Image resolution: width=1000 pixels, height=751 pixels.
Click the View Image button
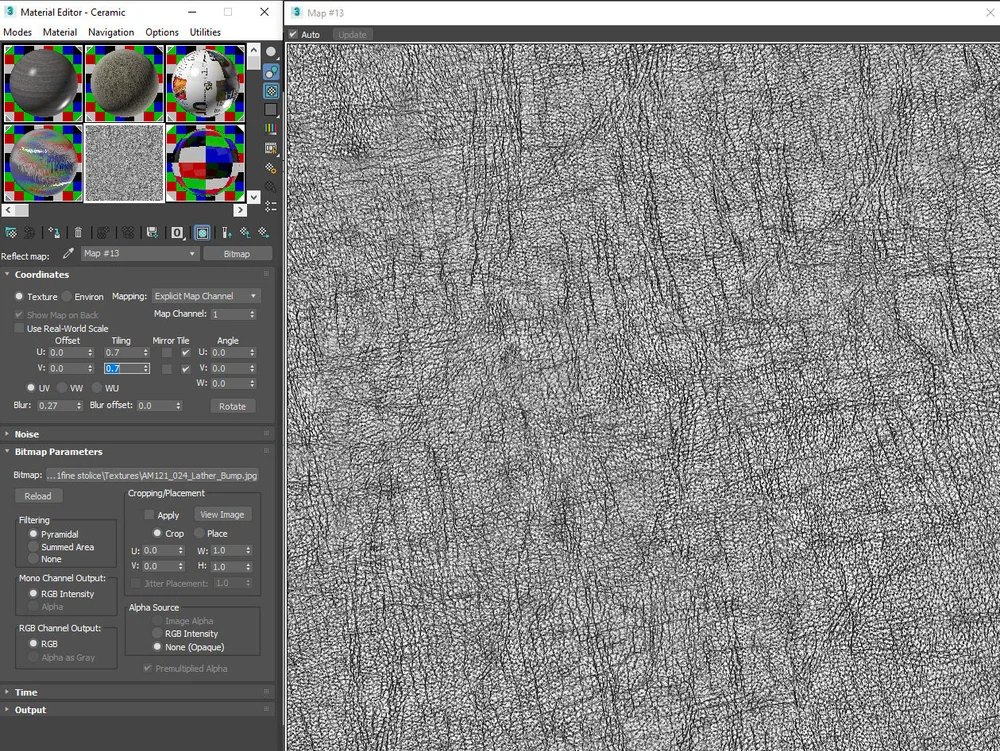tap(223, 514)
